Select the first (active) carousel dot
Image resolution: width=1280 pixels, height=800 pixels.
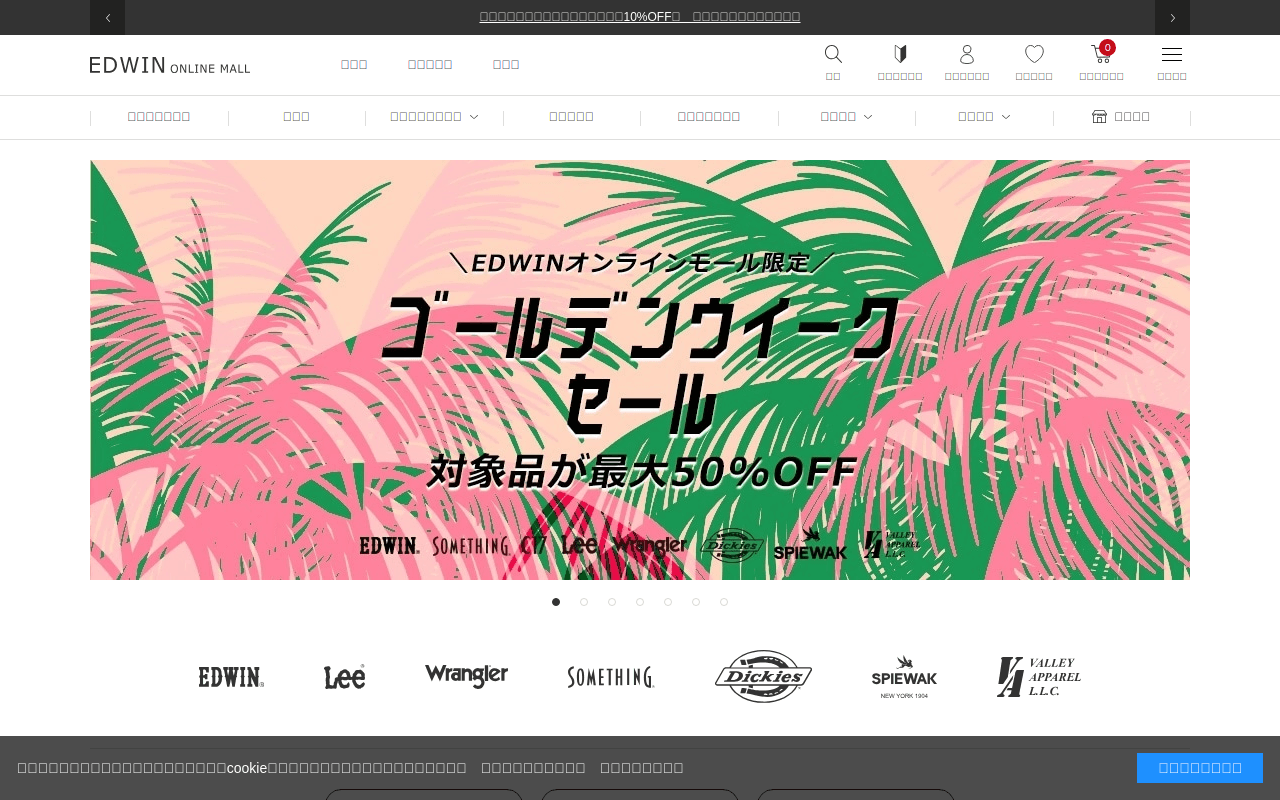pos(556,602)
